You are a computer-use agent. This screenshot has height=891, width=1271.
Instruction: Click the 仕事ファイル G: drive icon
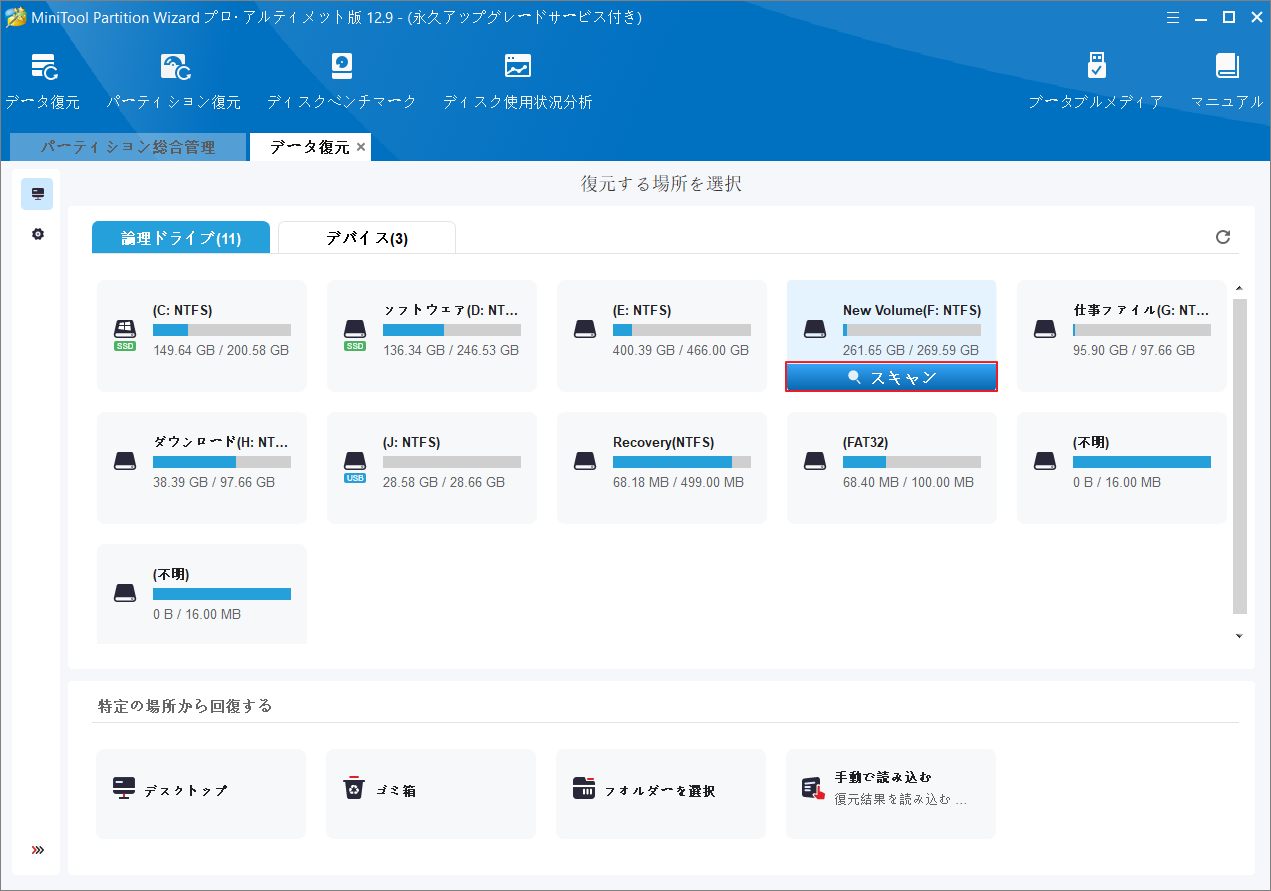pyautogui.click(x=1045, y=329)
